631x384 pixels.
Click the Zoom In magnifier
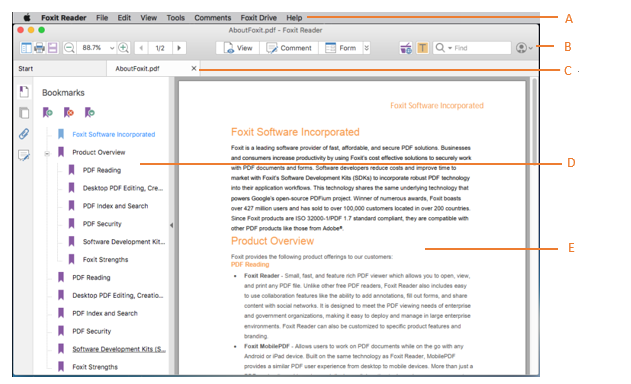[x=124, y=48]
